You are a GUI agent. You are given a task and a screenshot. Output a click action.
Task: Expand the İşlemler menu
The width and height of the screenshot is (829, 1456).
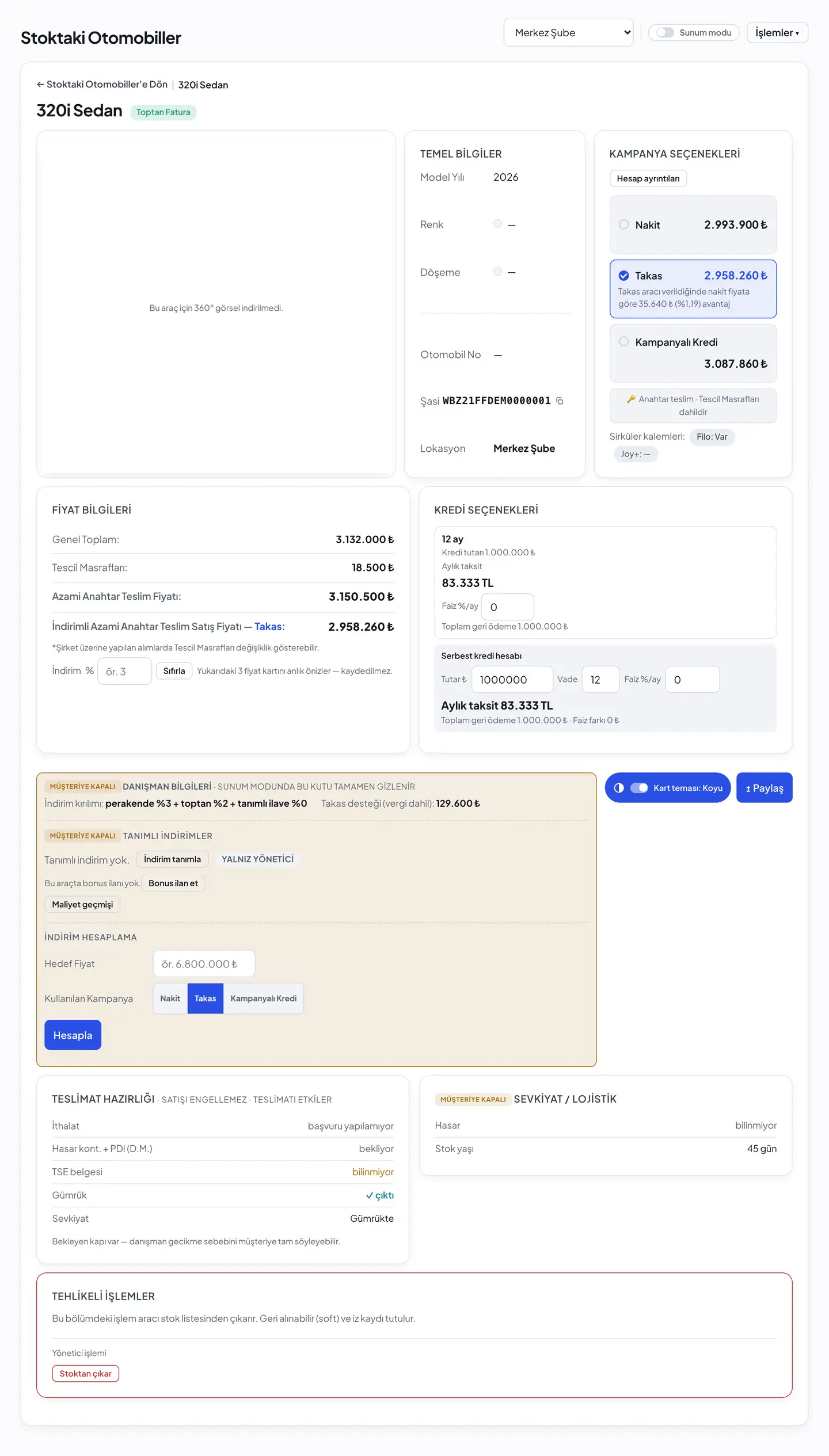(x=777, y=33)
